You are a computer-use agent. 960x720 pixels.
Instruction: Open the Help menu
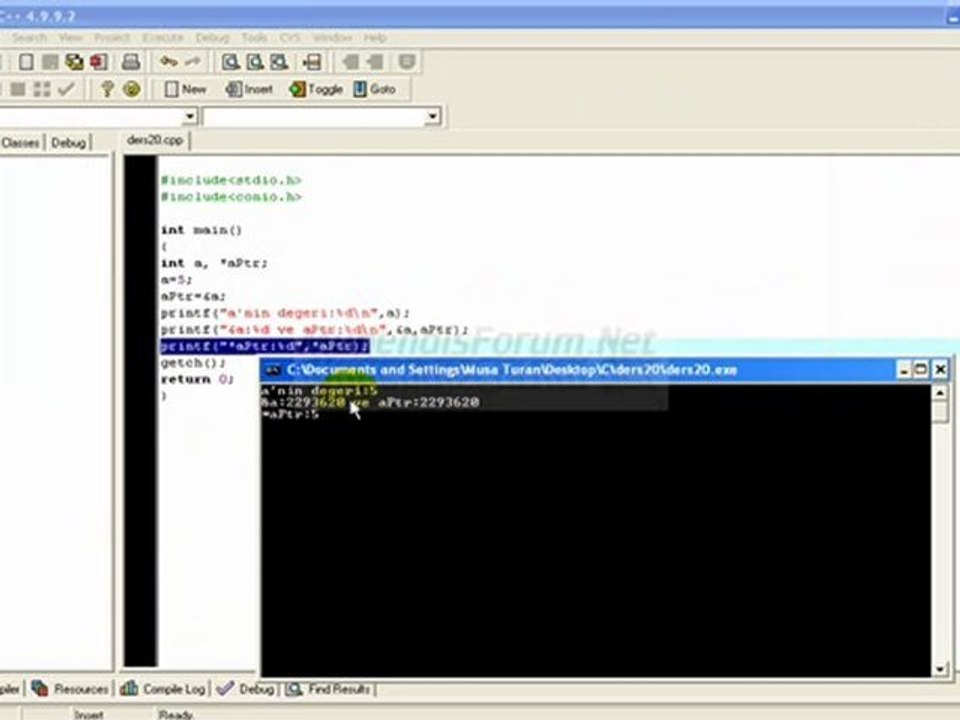[x=375, y=38]
